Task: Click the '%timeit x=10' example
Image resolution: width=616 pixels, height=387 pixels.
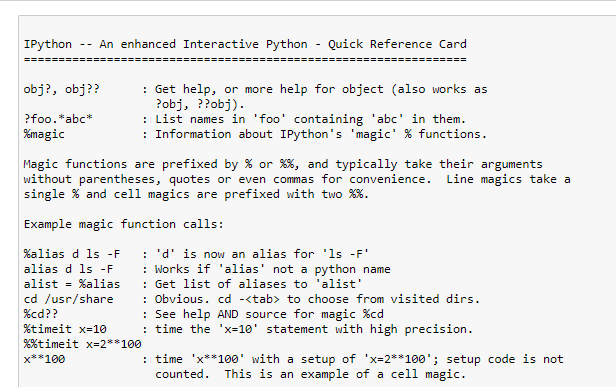Action: click(x=65, y=329)
